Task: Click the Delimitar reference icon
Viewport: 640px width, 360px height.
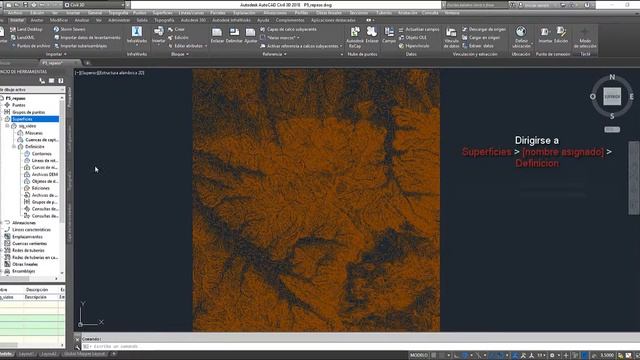Action: 234,32
